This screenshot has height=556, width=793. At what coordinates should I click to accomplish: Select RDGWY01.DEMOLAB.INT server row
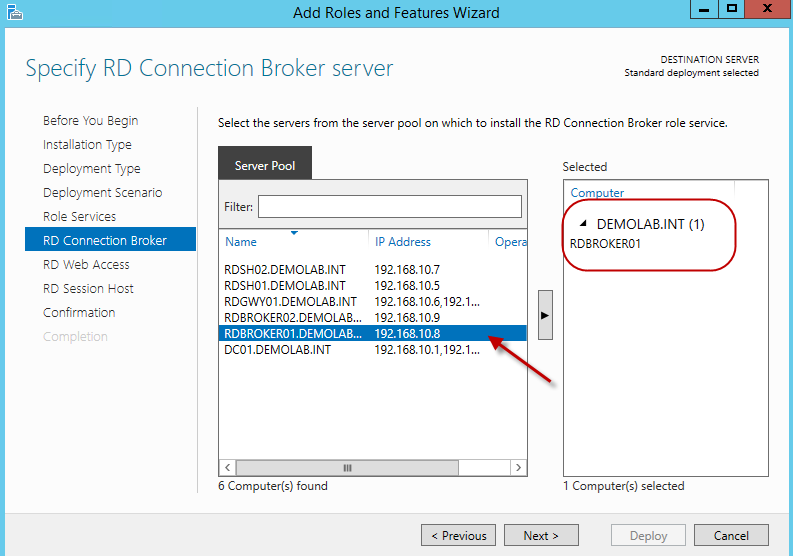[x=290, y=302]
